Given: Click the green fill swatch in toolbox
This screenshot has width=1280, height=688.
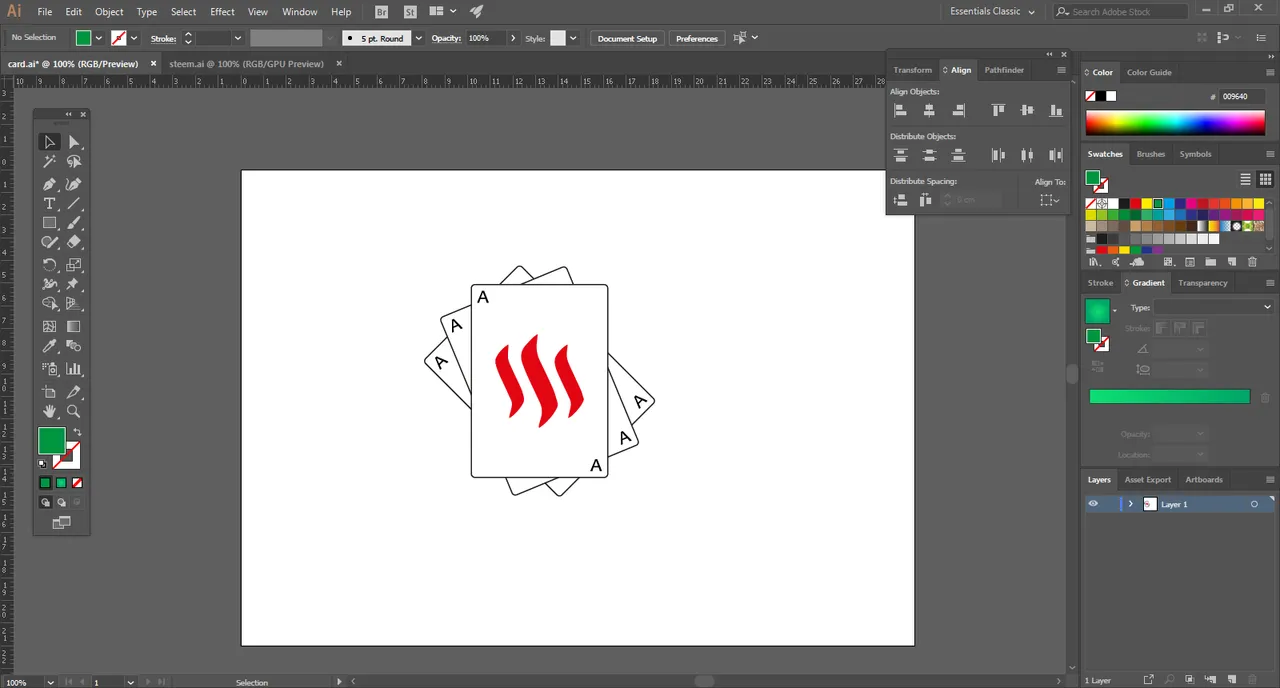Looking at the screenshot, I should (51, 440).
